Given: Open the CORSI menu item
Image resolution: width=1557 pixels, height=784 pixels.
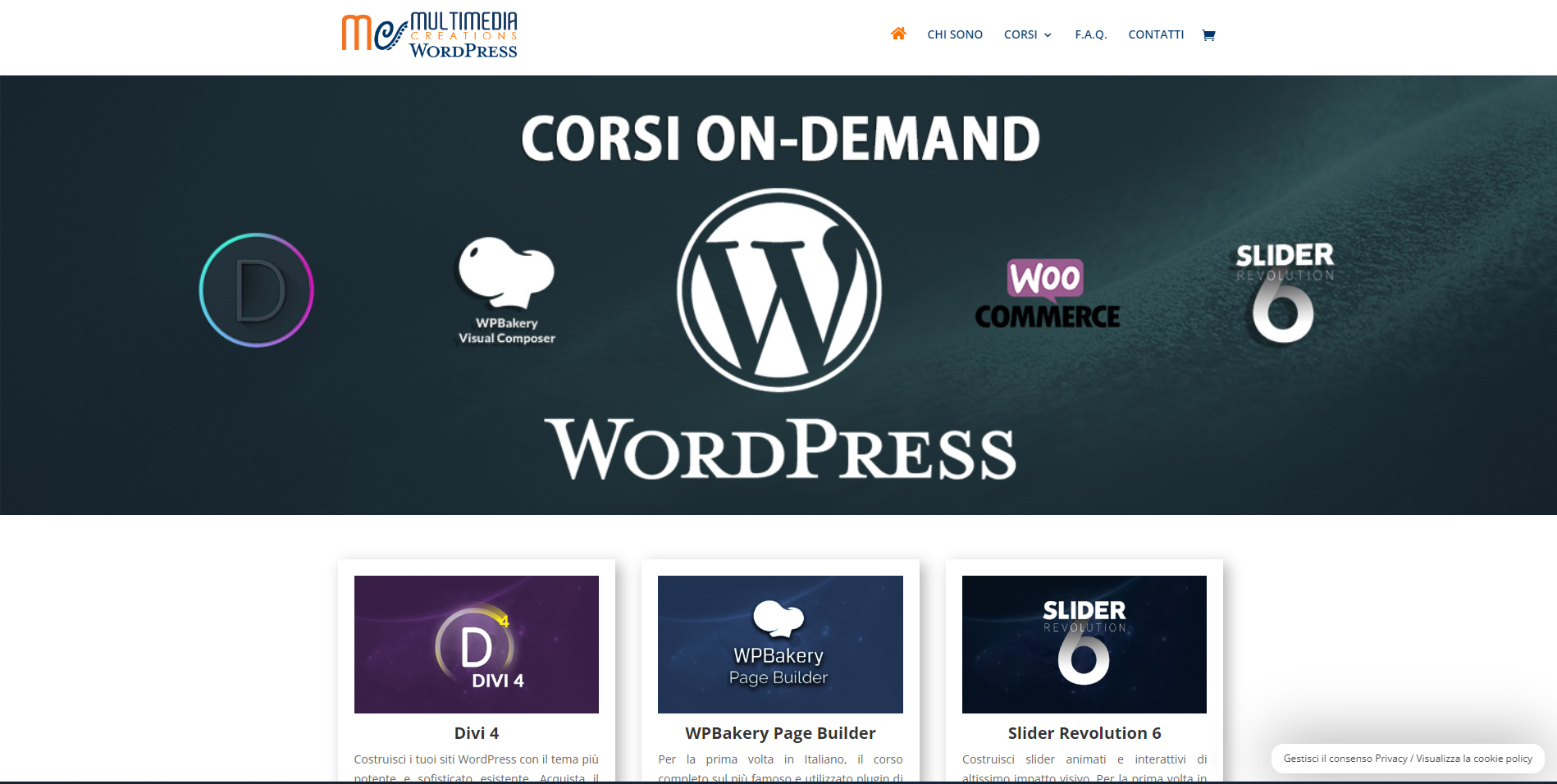Looking at the screenshot, I should click(x=1020, y=34).
